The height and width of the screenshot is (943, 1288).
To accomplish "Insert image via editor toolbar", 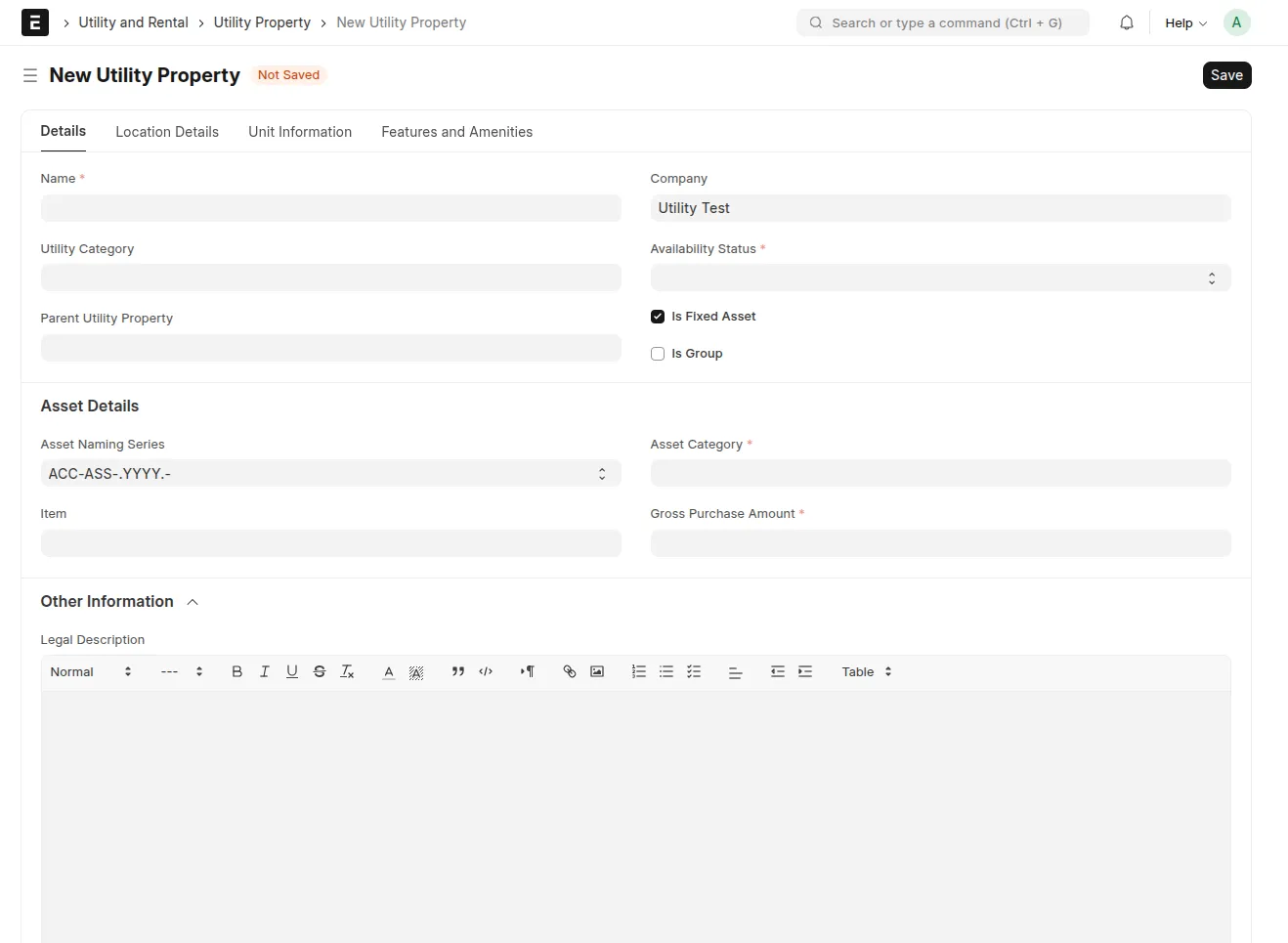I will click(597, 671).
